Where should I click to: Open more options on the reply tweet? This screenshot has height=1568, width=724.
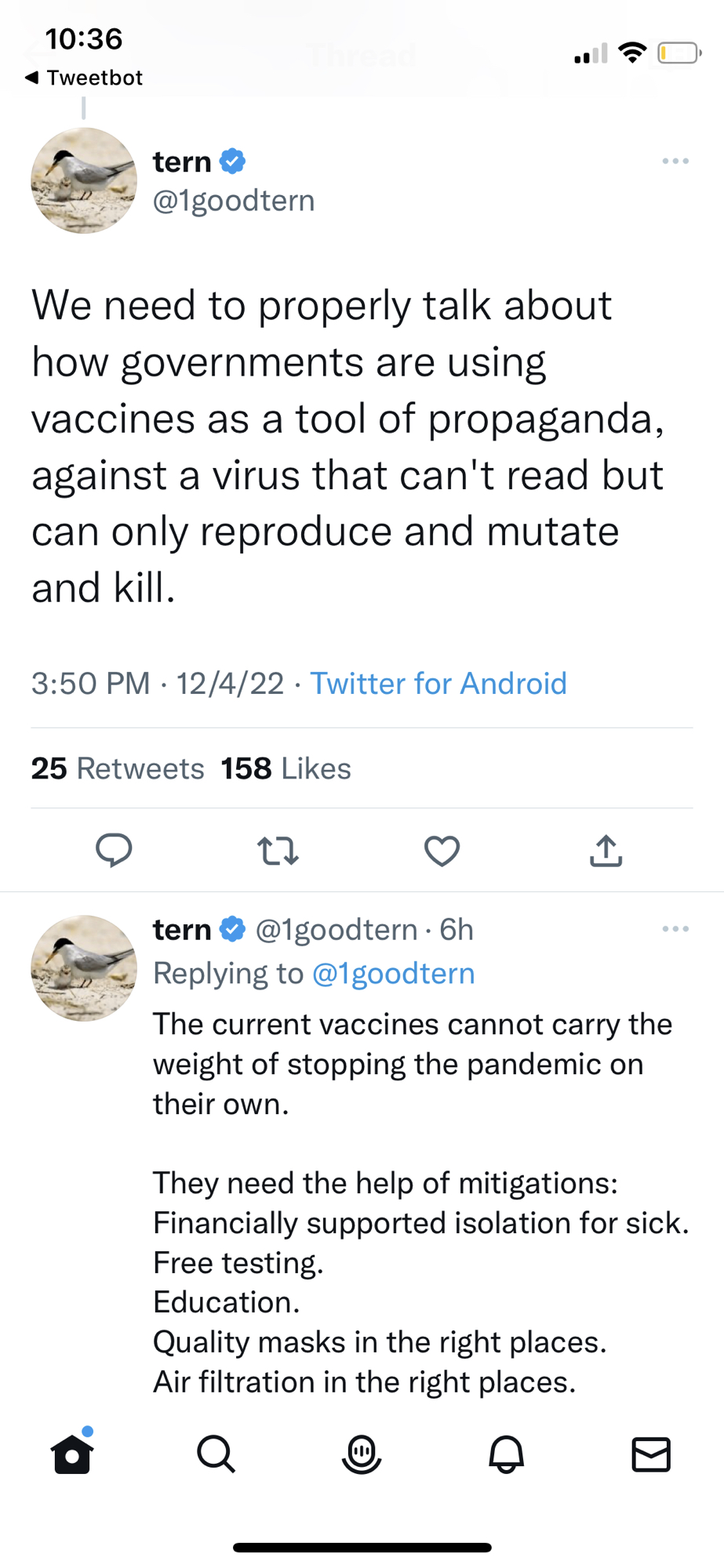675,929
